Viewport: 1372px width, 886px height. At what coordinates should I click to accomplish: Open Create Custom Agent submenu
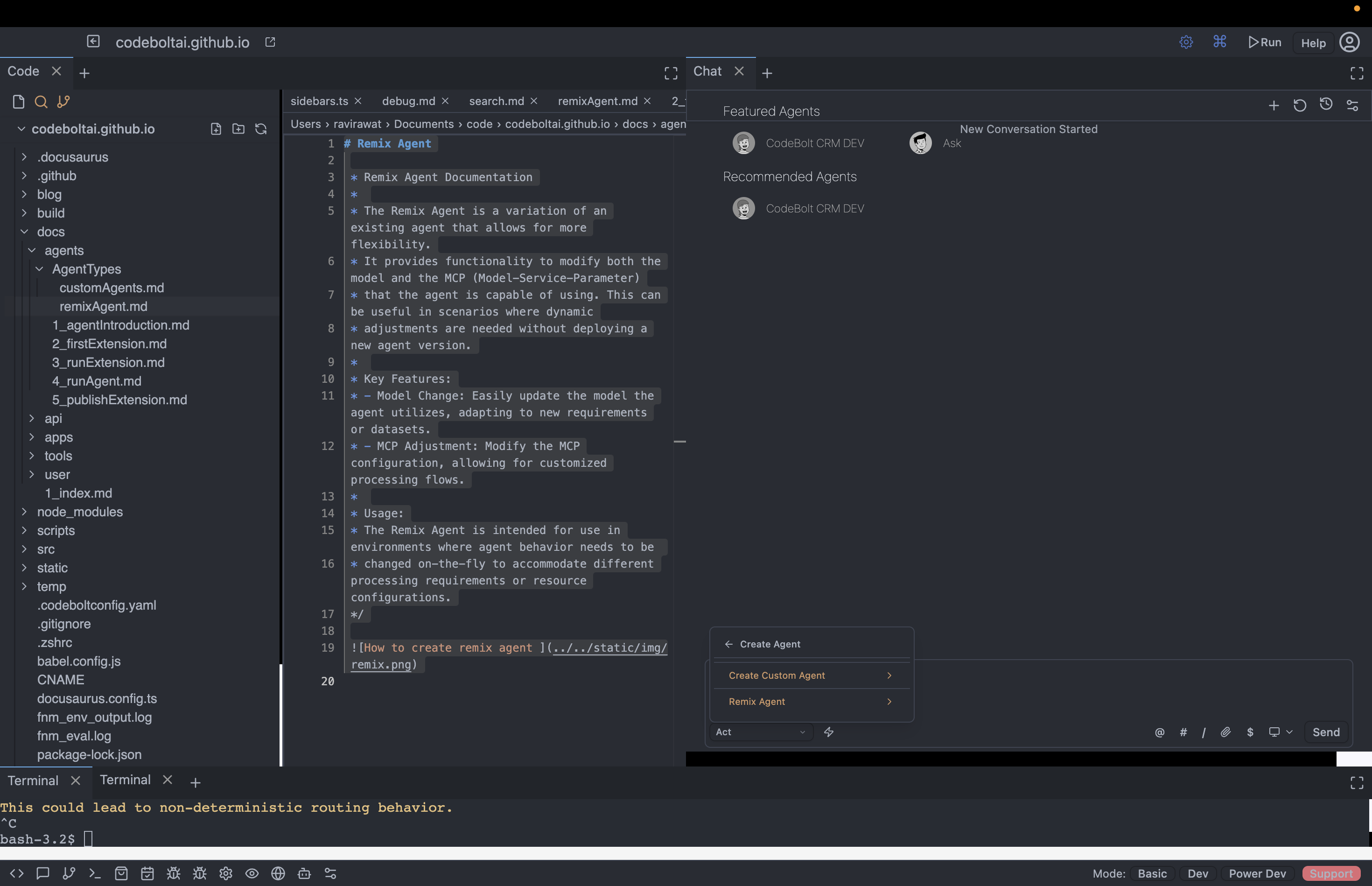coord(812,675)
